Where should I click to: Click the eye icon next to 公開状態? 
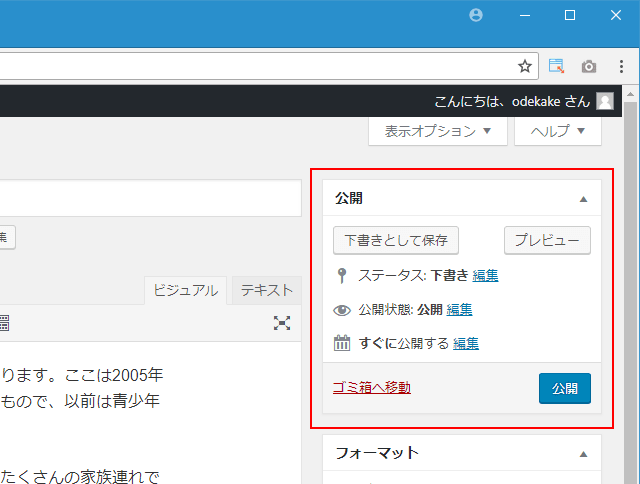click(x=342, y=310)
